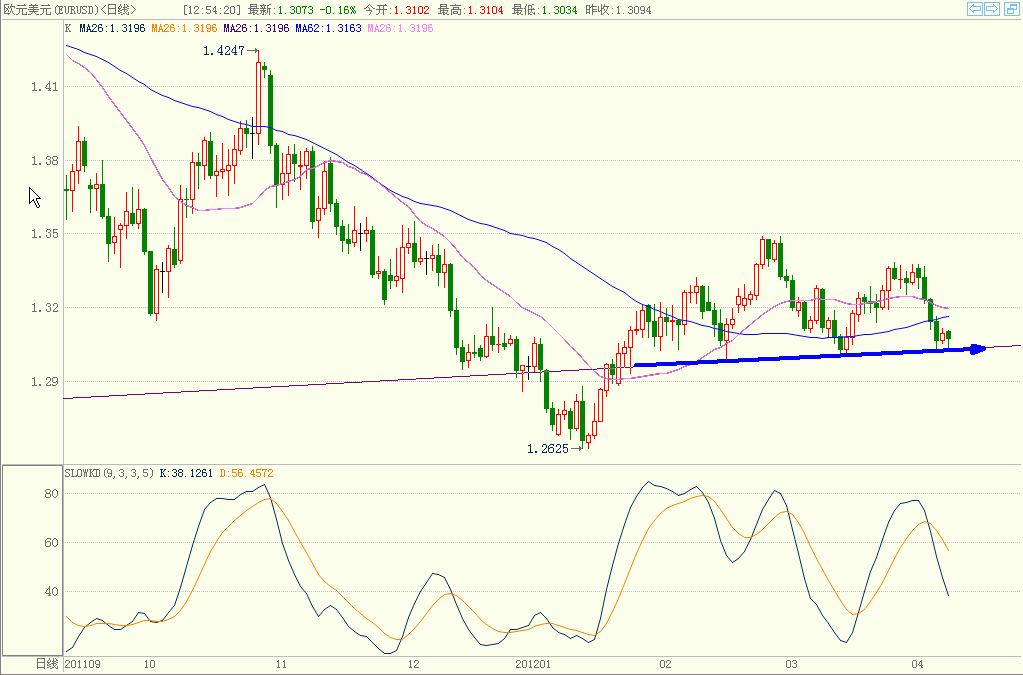Click the 04 month date axis label
This screenshot has height=675, width=1023.
917,665
